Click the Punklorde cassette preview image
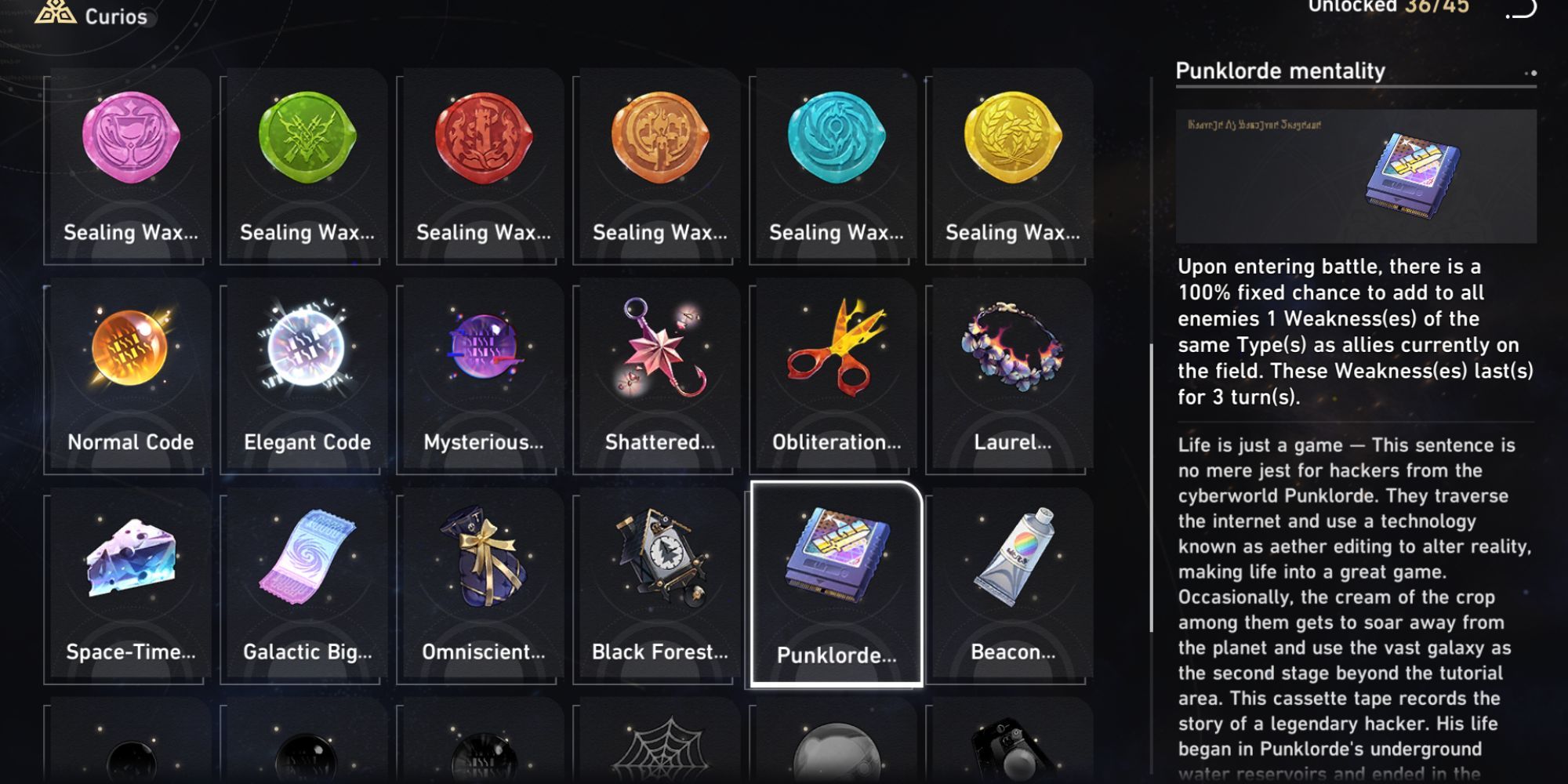1568x784 pixels. click(x=1356, y=176)
